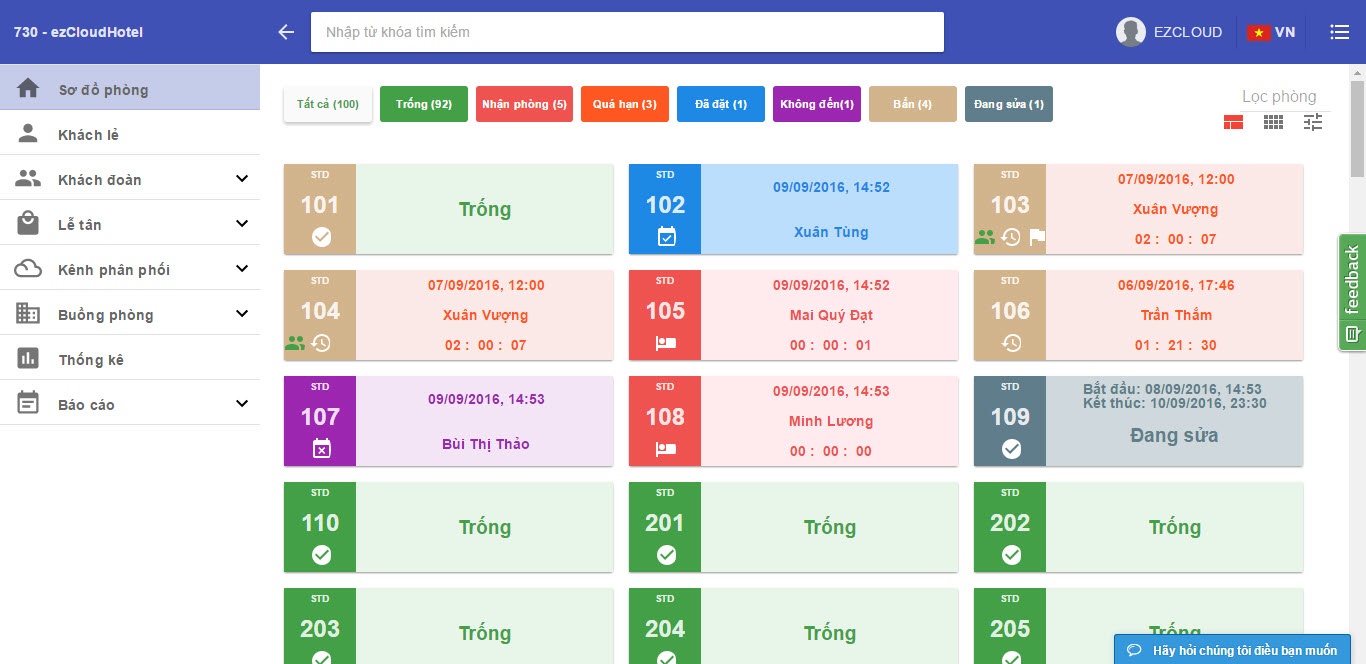Click the flag icon on room 103
Screen dimensions: 1366x664
pyautogui.click(x=1037, y=237)
